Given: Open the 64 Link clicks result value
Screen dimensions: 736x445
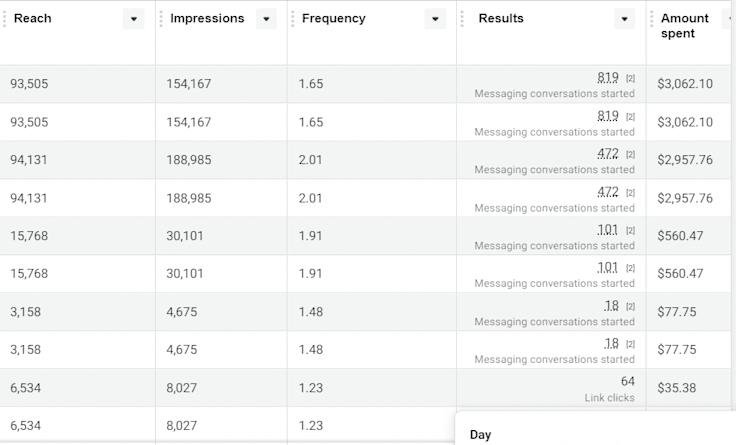Looking at the screenshot, I should (627, 381).
